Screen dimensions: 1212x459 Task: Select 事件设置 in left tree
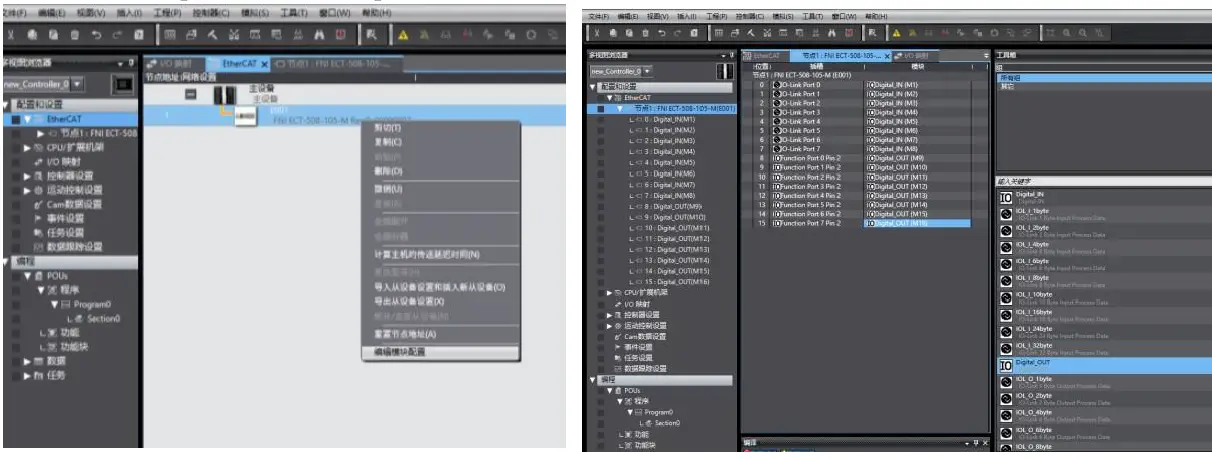[67, 217]
